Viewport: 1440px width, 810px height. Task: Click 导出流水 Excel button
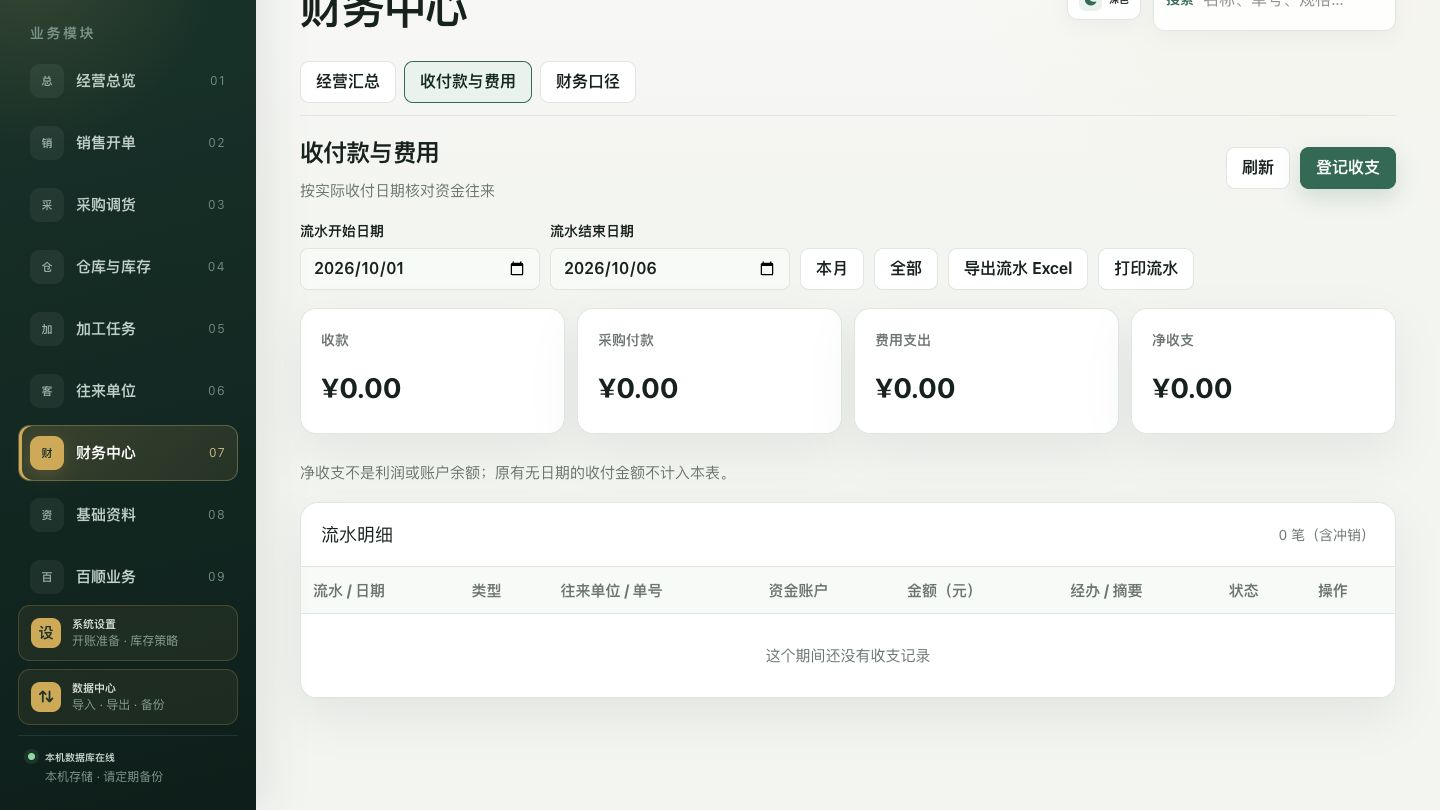tap(1018, 269)
